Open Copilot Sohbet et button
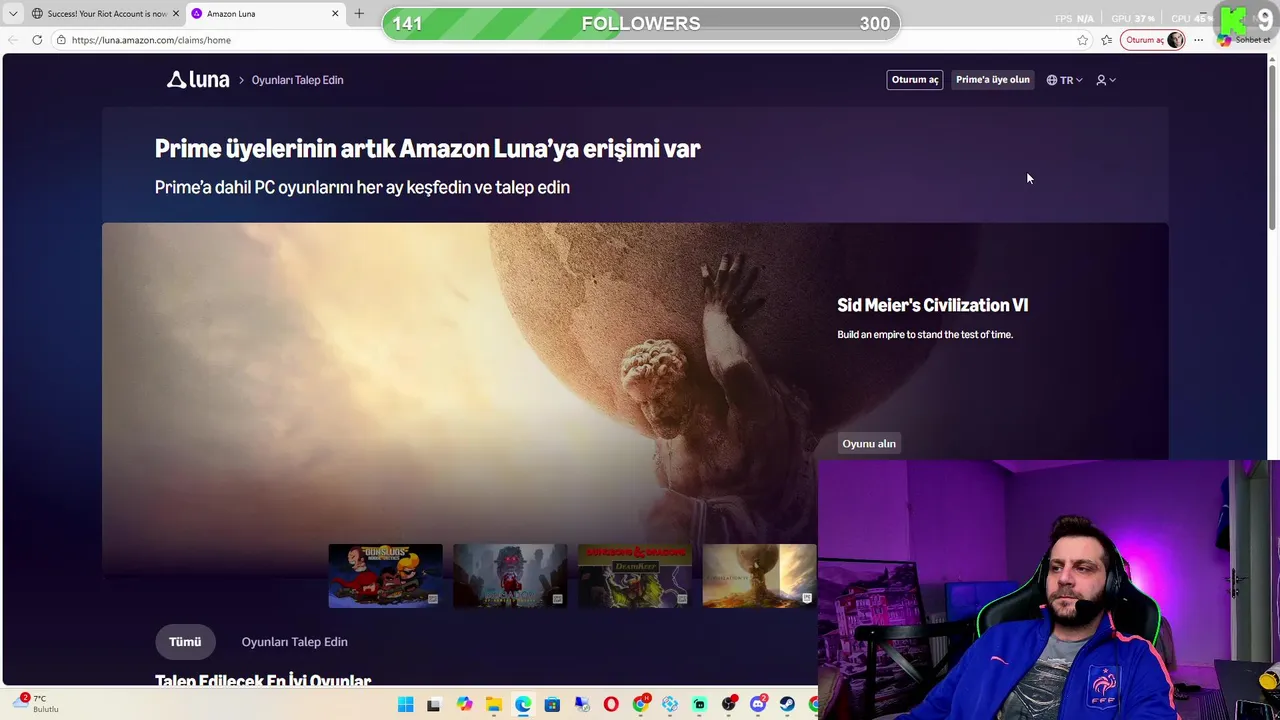The width and height of the screenshot is (1280, 720). tap(1243, 40)
